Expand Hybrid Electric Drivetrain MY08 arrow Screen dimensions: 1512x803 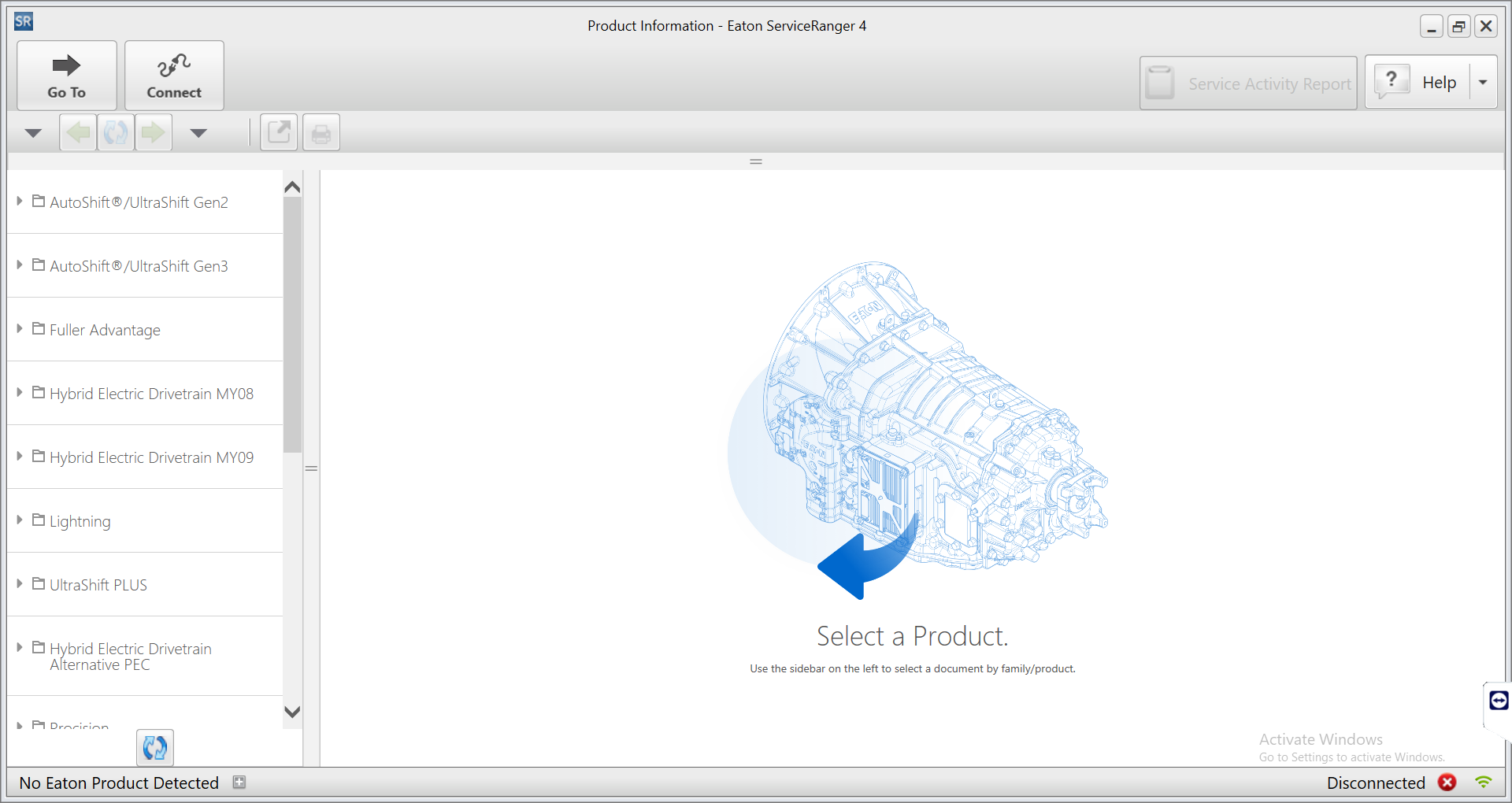pos(20,393)
